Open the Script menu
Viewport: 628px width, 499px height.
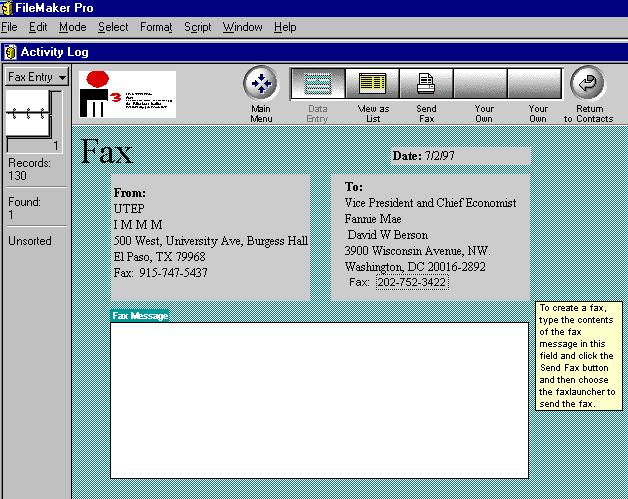(x=197, y=27)
